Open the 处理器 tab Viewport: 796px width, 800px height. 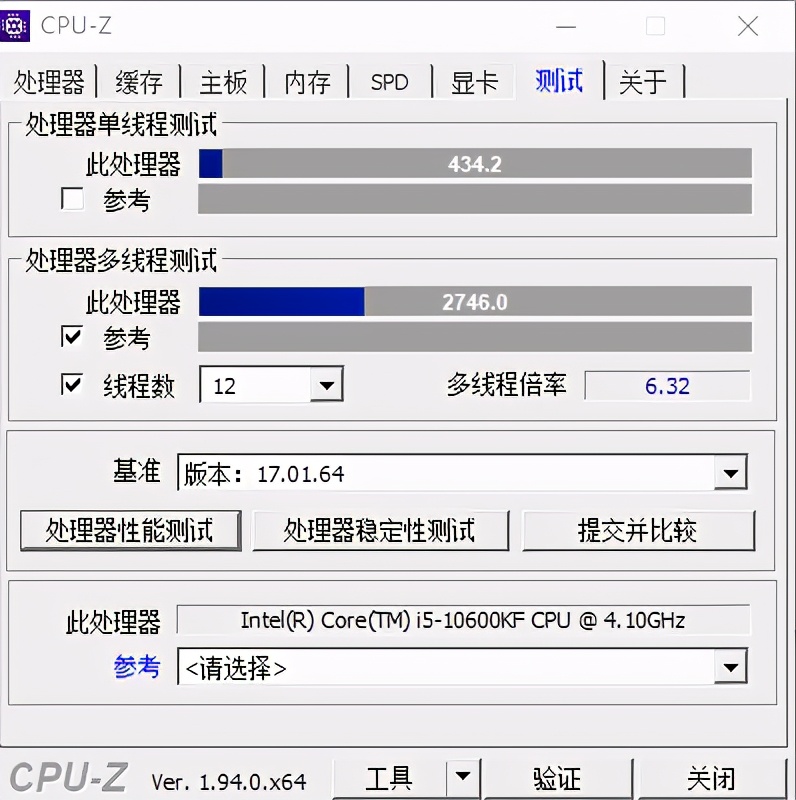tap(49, 82)
